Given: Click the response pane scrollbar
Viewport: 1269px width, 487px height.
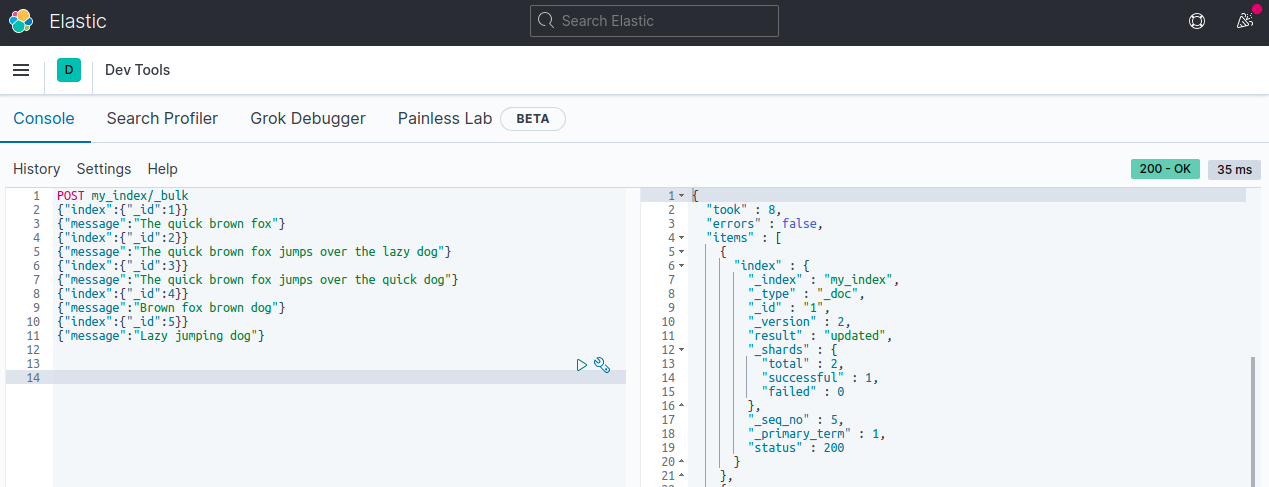Looking at the screenshot, I should click(x=1252, y=420).
